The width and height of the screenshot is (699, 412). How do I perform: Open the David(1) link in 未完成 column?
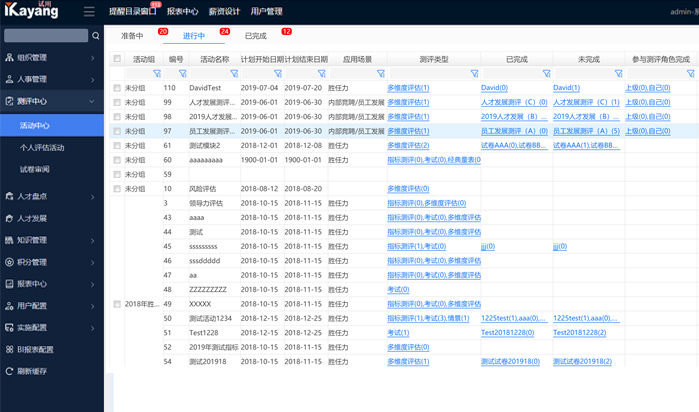[x=566, y=88]
